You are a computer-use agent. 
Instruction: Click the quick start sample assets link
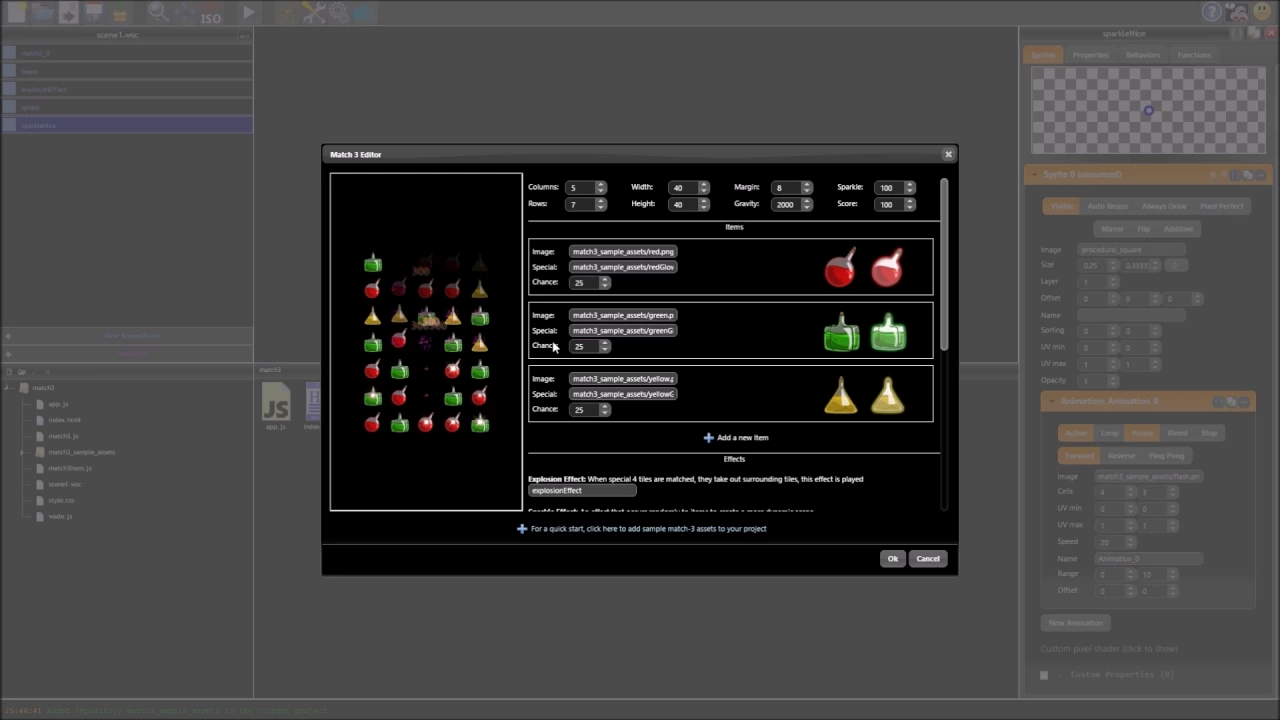(x=642, y=528)
